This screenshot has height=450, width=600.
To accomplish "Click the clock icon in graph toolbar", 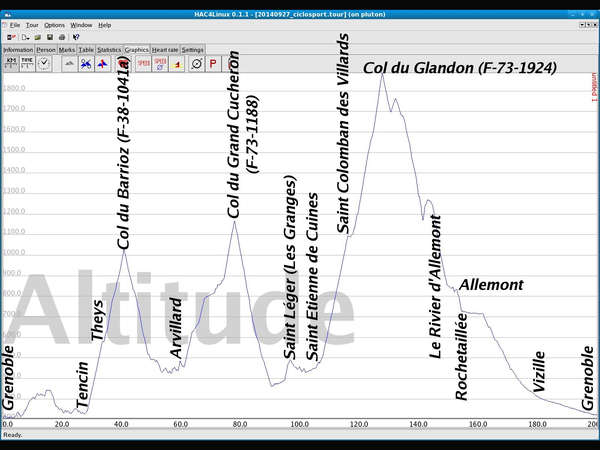I will (x=44, y=62).
